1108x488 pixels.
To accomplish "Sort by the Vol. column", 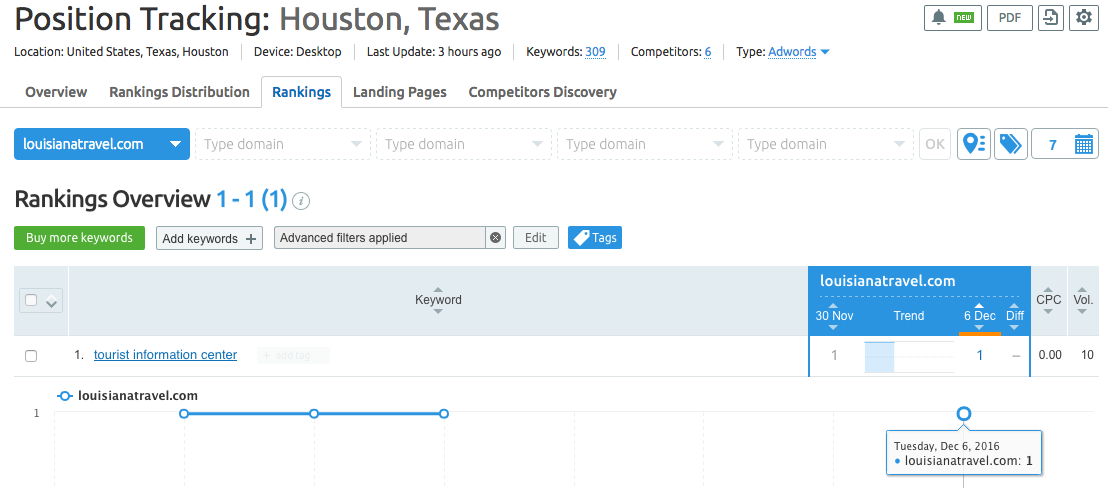I will pos(1083,300).
